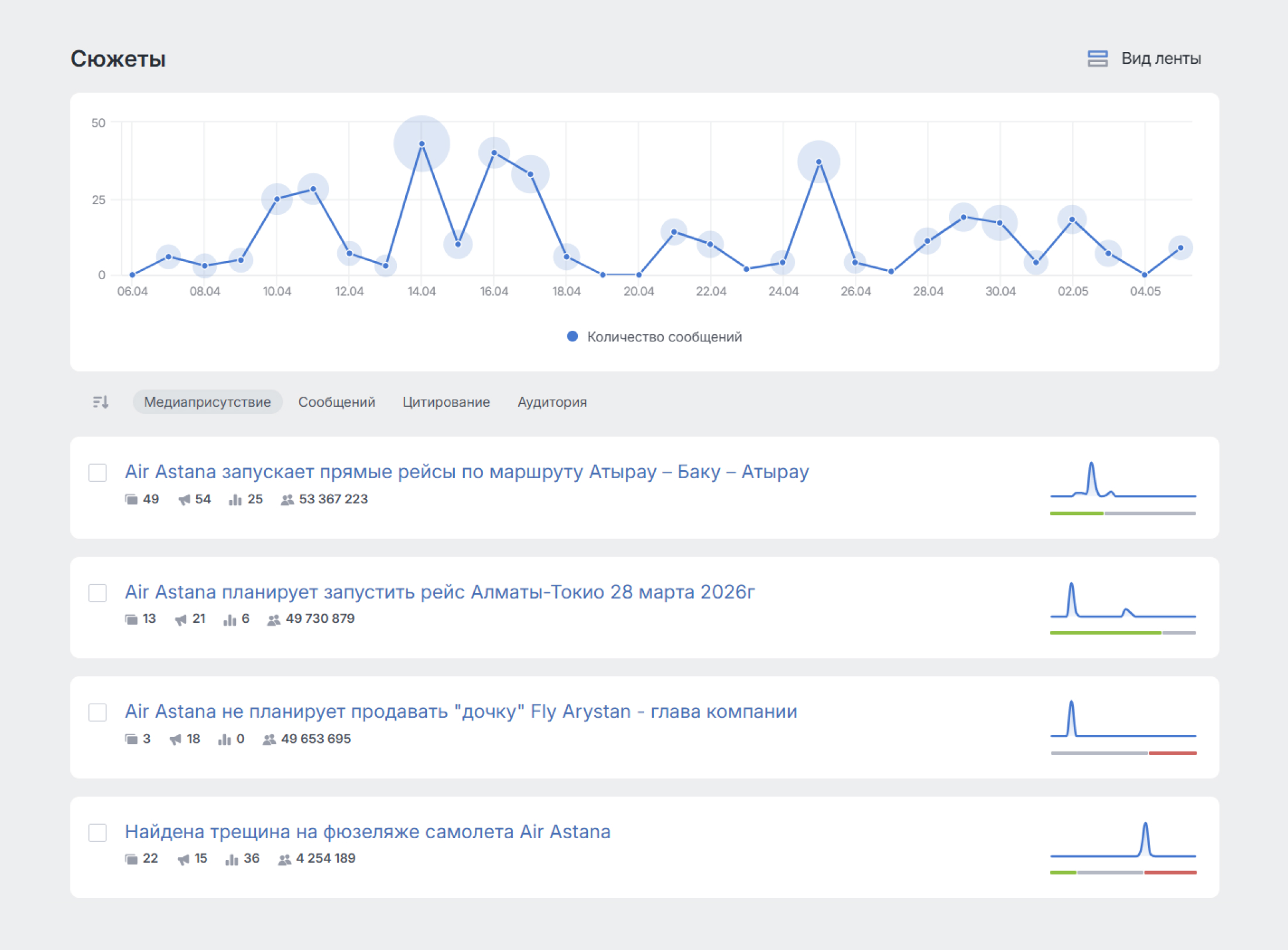Toggle Количество сообщений legend item

[x=654, y=337]
